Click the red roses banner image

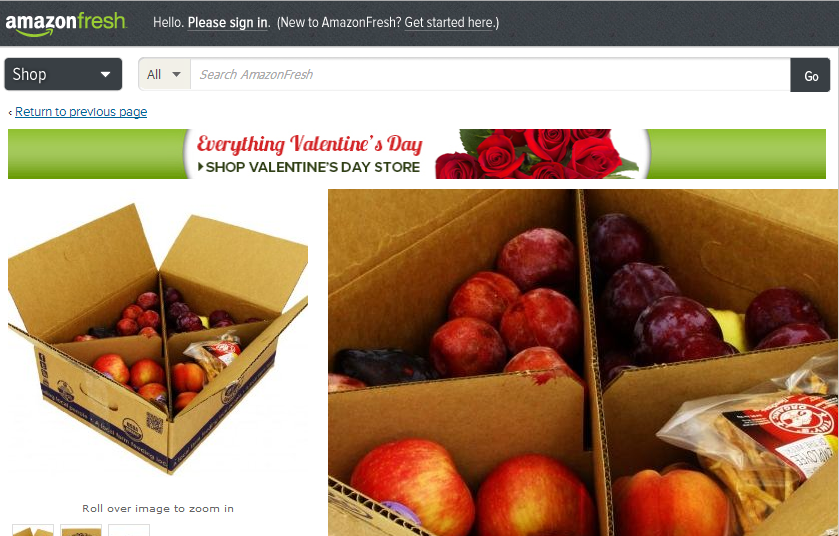click(x=537, y=154)
